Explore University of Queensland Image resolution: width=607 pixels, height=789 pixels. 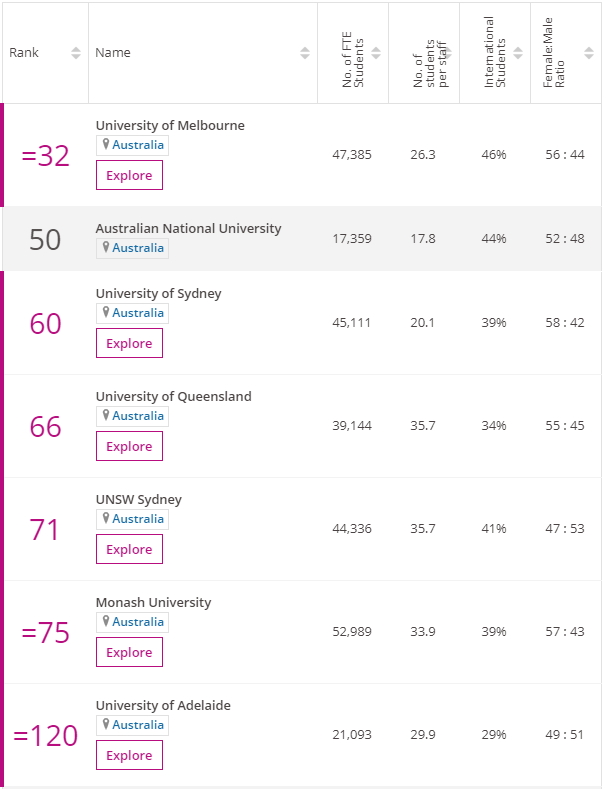[129, 446]
